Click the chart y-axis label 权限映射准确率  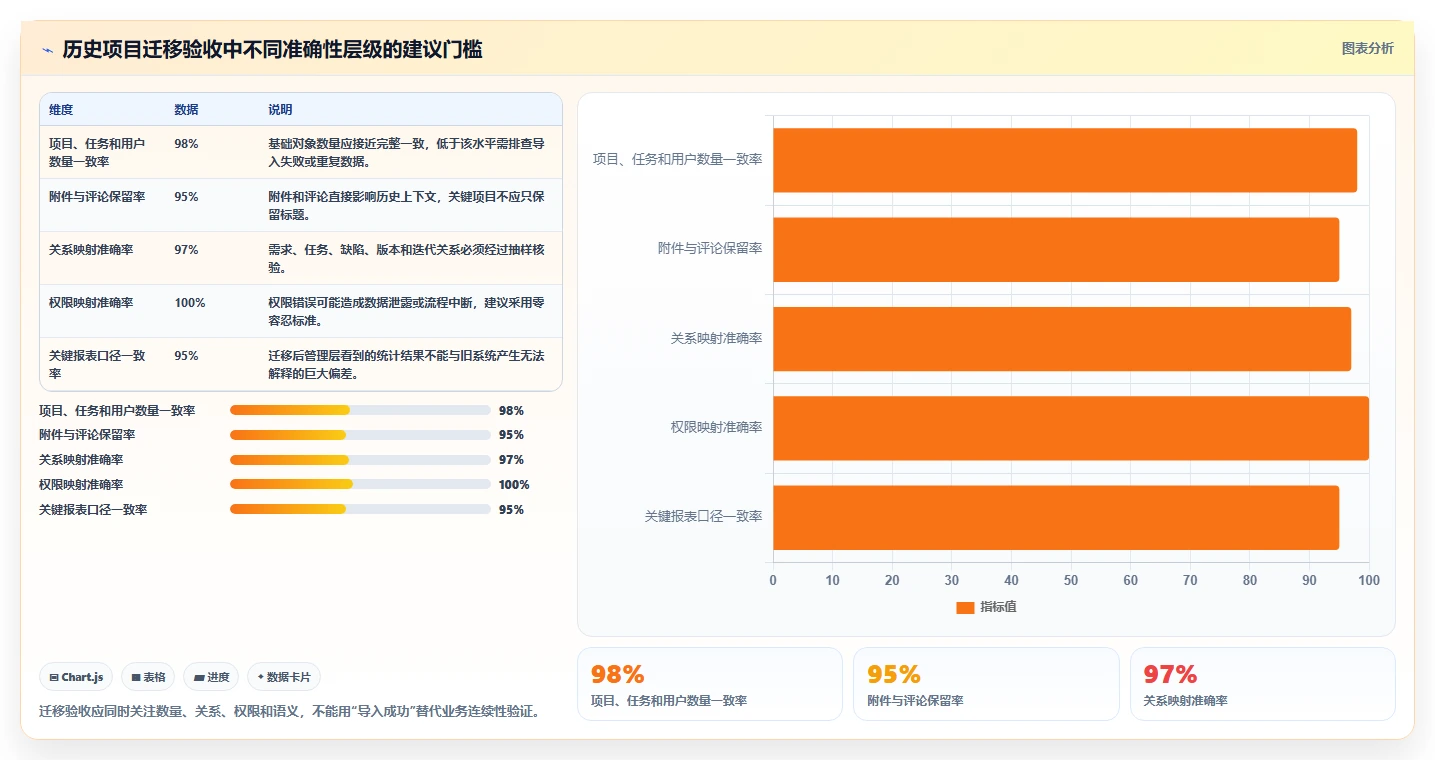point(716,427)
